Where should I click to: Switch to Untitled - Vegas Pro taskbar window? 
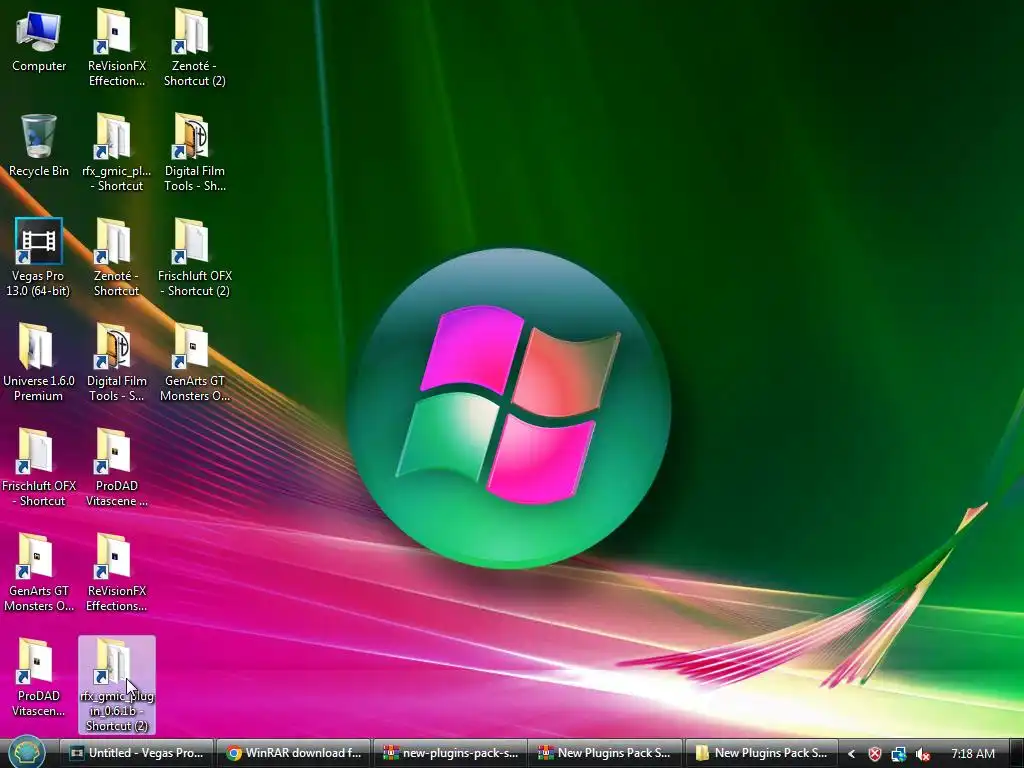coord(136,753)
